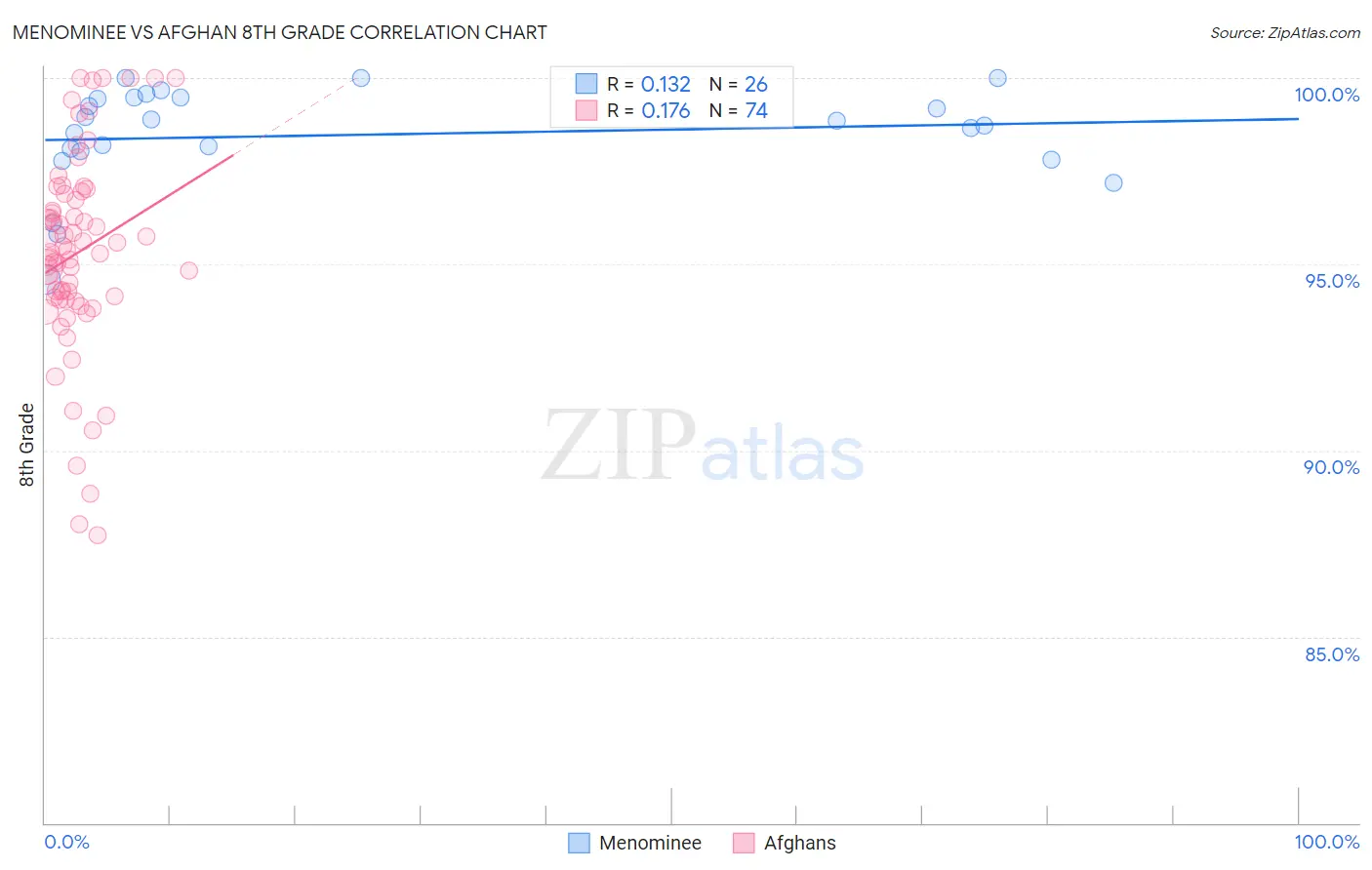Click the R = 0.132 correlation value
The width and height of the screenshot is (1372, 870).
coord(649,84)
